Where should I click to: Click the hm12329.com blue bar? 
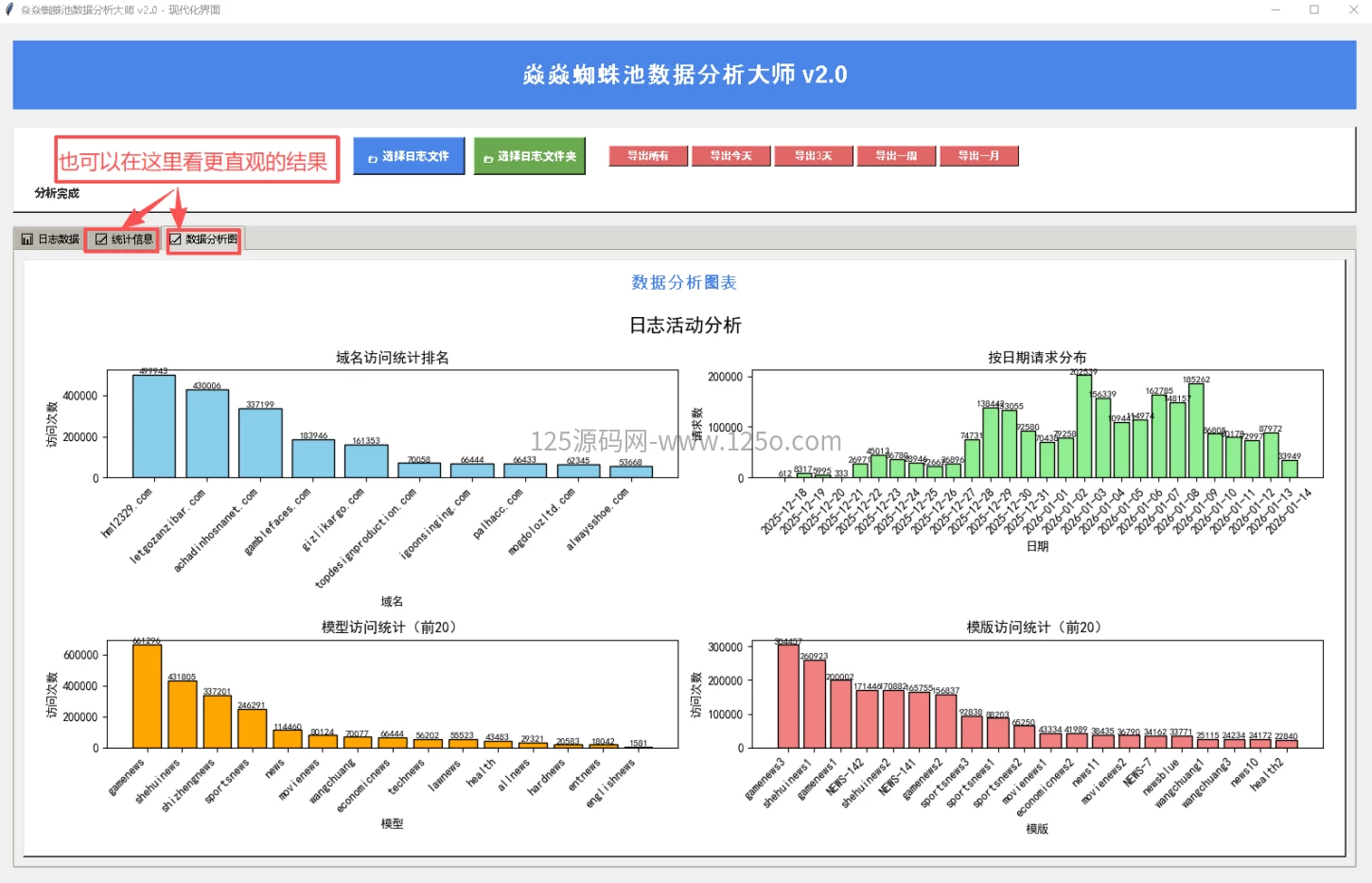coord(153,426)
